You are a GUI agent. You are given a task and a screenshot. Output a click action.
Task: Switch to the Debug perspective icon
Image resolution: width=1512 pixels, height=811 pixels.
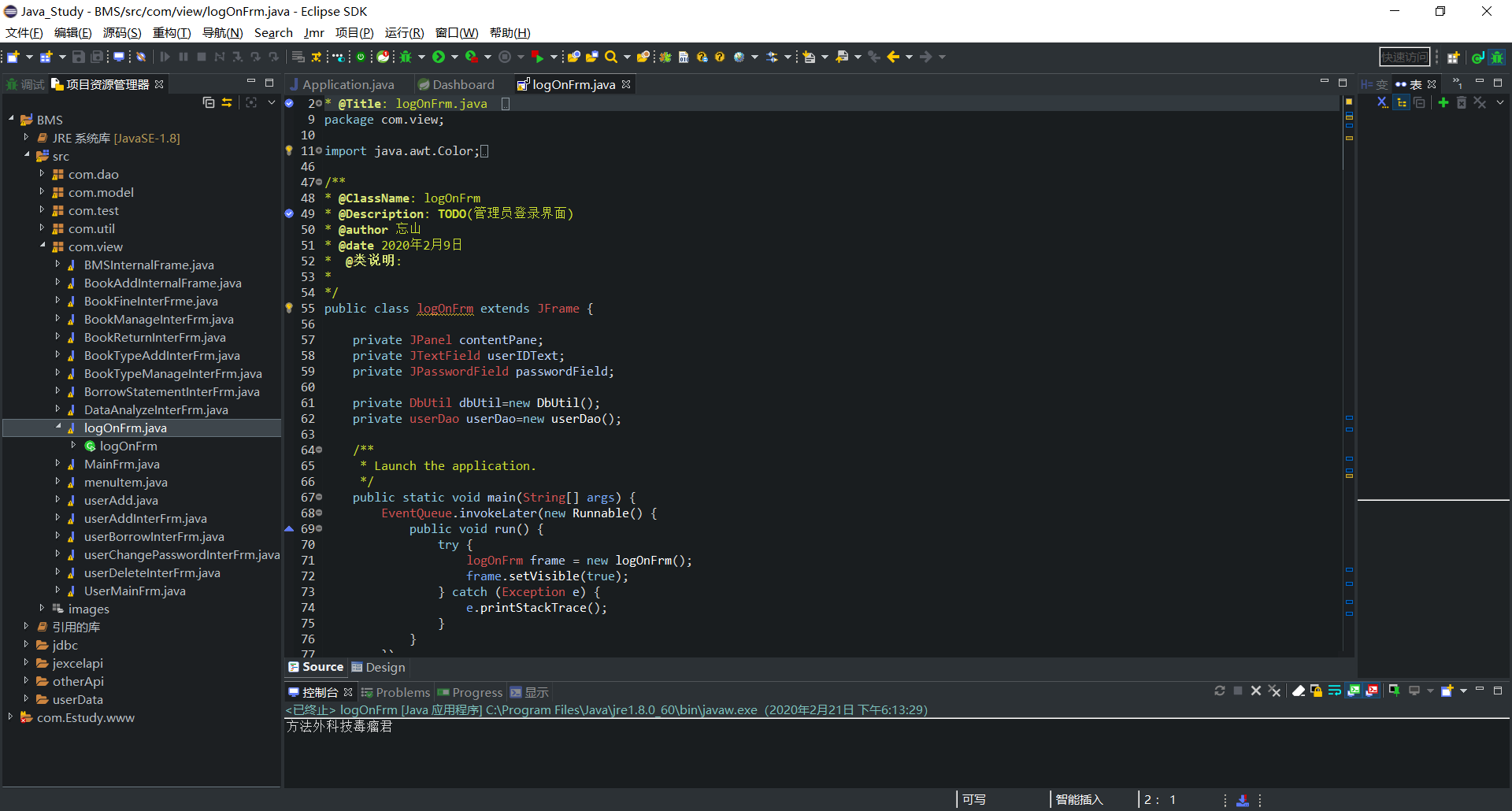(1497, 57)
